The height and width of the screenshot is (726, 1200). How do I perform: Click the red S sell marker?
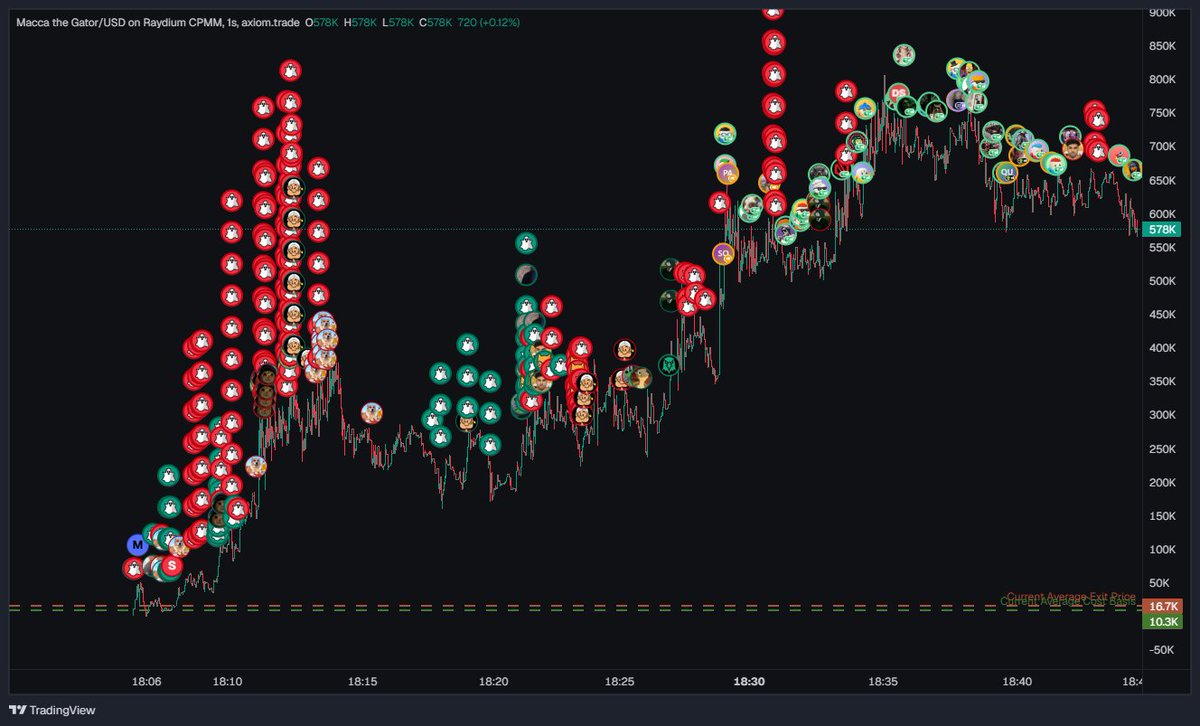[x=172, y=566]
